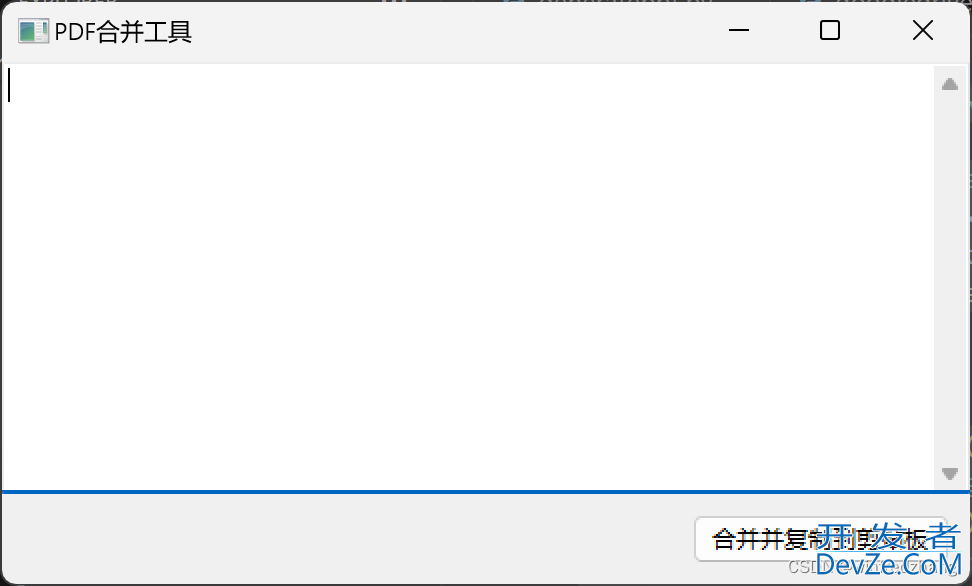Click the window's bottom-right resize corner
The width and height of the screenshot is (972, 586).
[967, 581]
